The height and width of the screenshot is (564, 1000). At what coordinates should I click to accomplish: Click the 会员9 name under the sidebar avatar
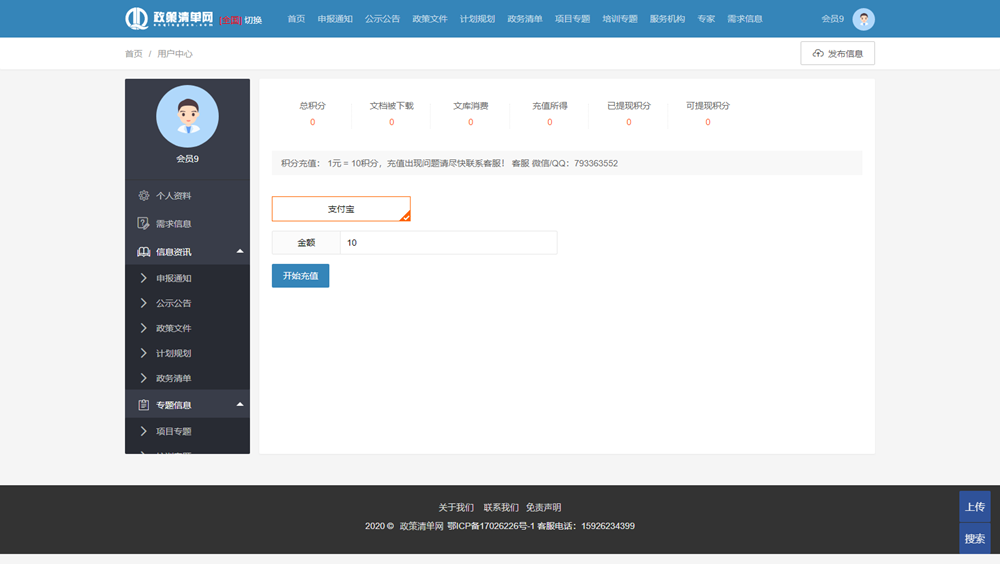188,159
